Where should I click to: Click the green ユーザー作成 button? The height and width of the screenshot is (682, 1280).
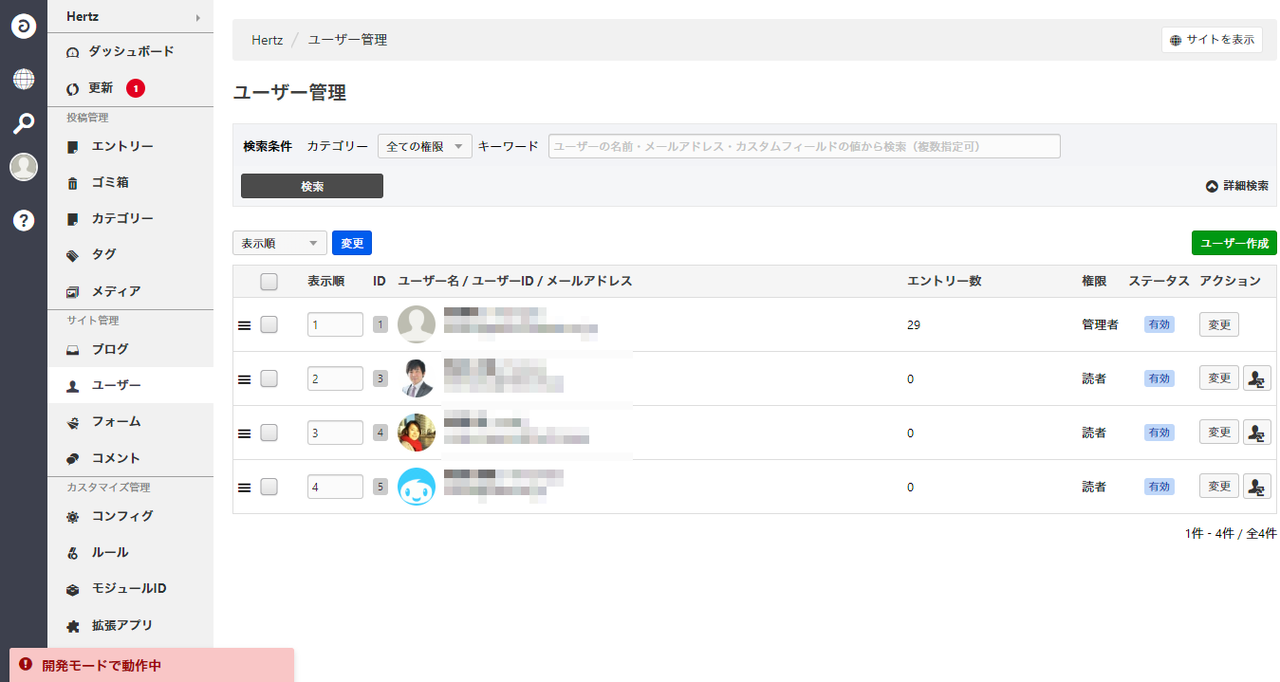[x=1233, y=243]
